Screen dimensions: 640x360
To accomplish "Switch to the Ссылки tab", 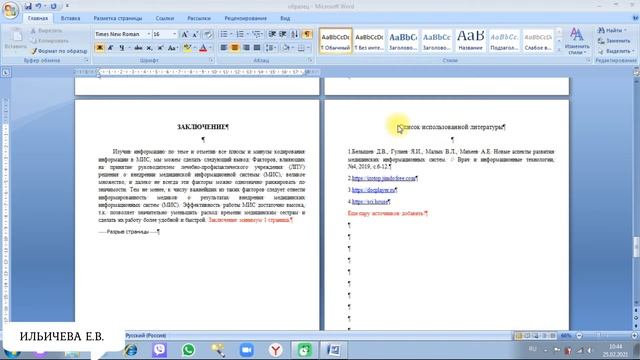I will 164,18.
